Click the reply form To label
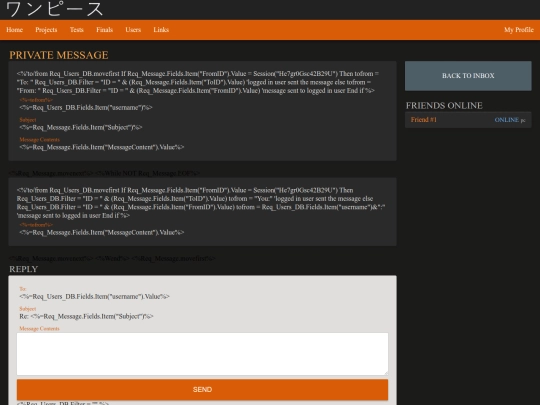This screenshot has height=405, width=540. click(x=22, y=289)
